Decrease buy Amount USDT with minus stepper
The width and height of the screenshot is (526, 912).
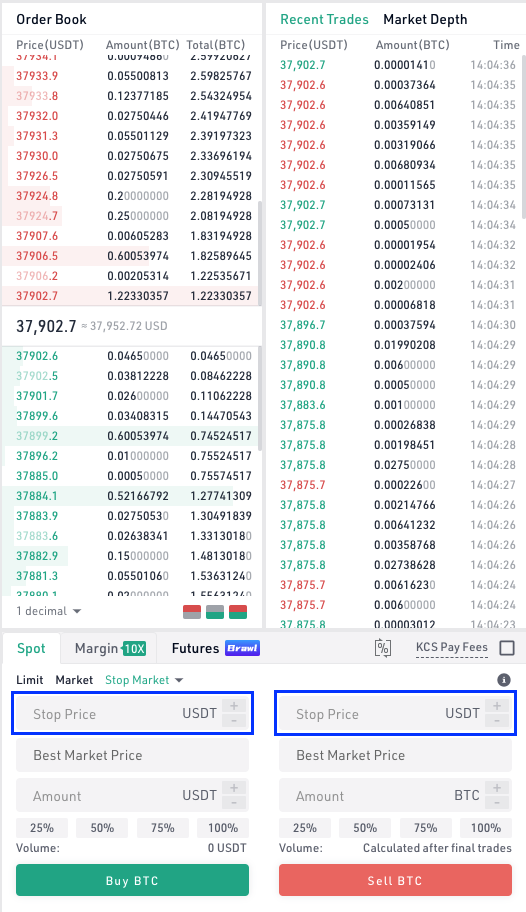click(234, 802)
